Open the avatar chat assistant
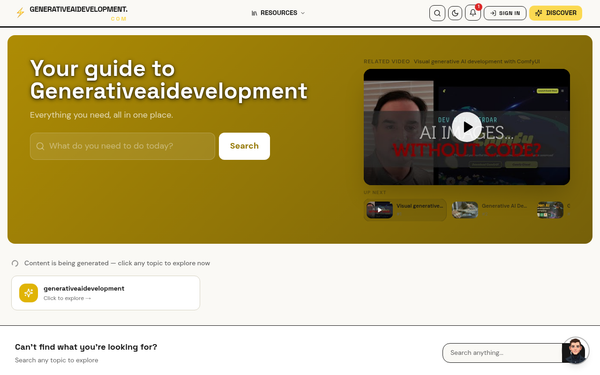Viewport: 600px width, 375px height. (575, 350)
